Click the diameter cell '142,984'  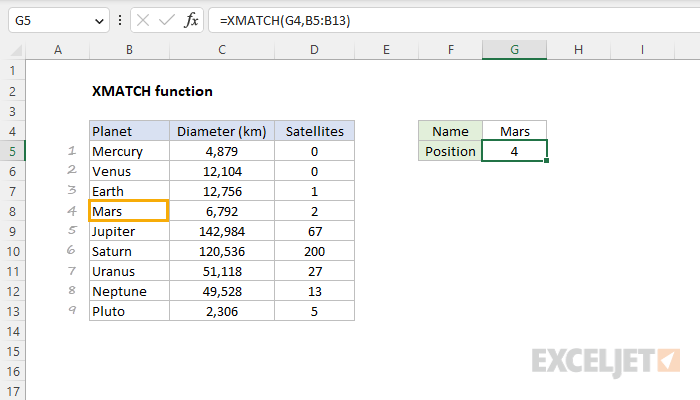click(x=222, y=231)
